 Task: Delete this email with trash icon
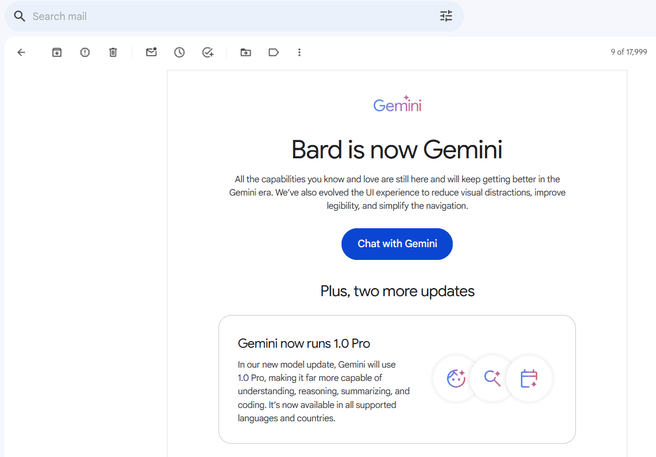tap(113, 52)
